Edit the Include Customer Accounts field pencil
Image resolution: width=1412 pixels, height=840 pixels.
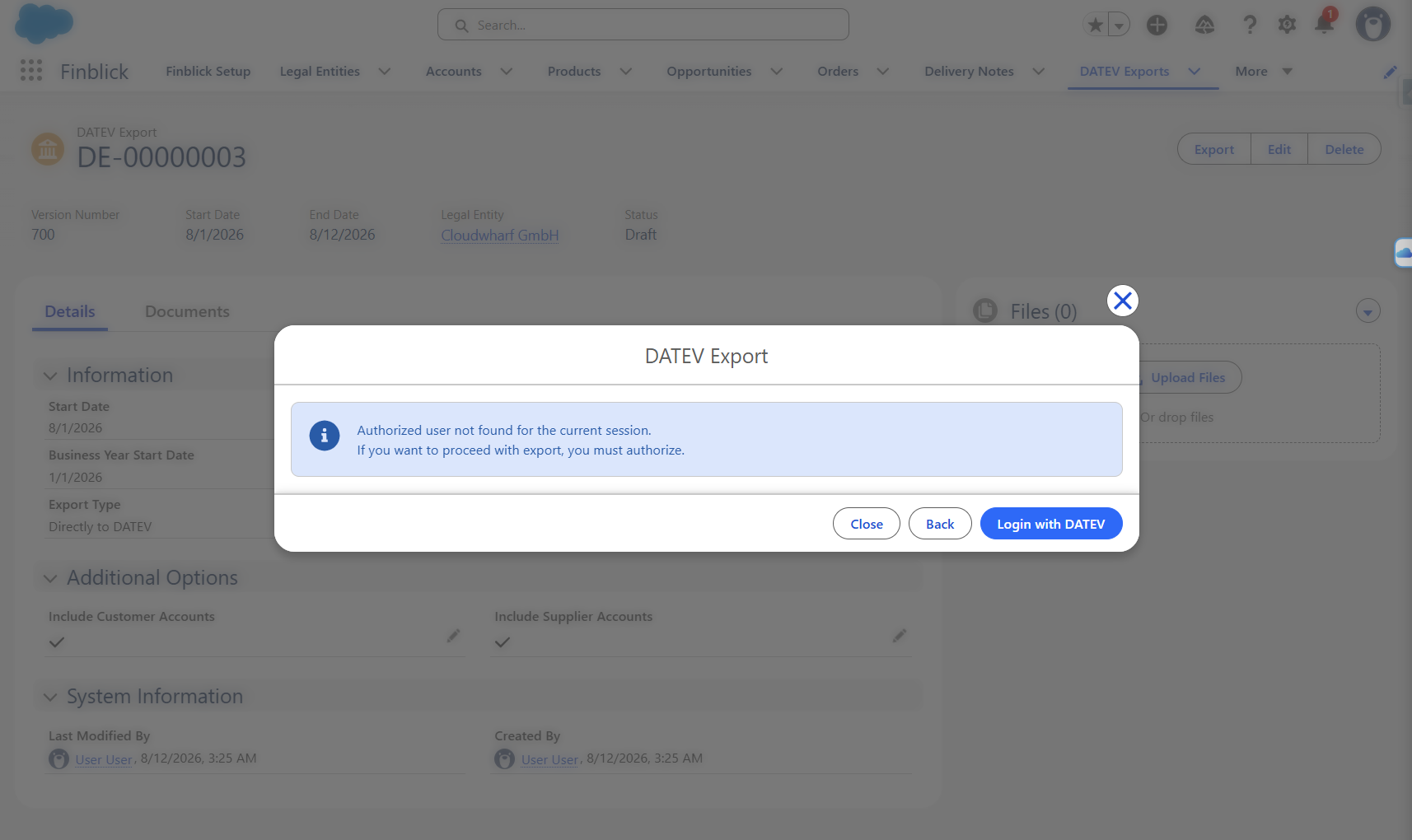point(453,636)
